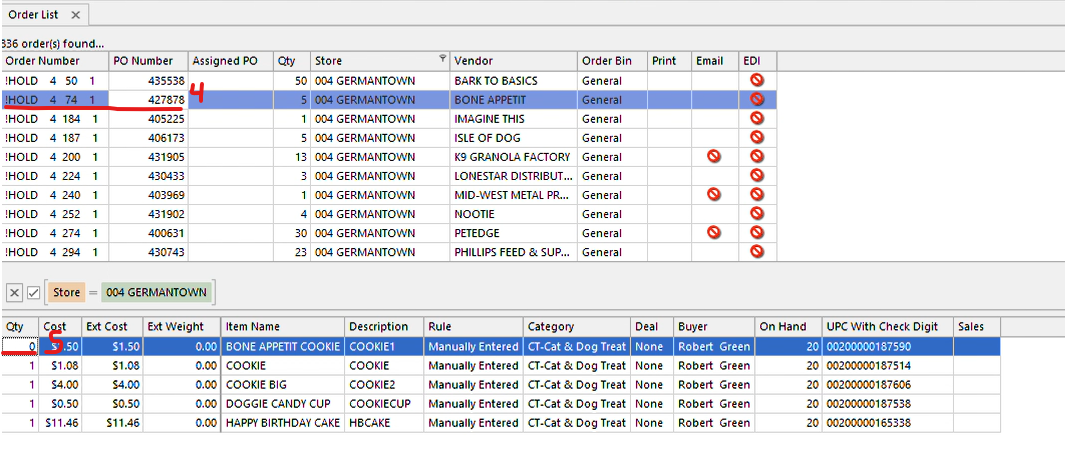The image size is (1065, 468).
Task: Click EDI blocked icon for BARK TO BASICS
Action: click(757, 80)
